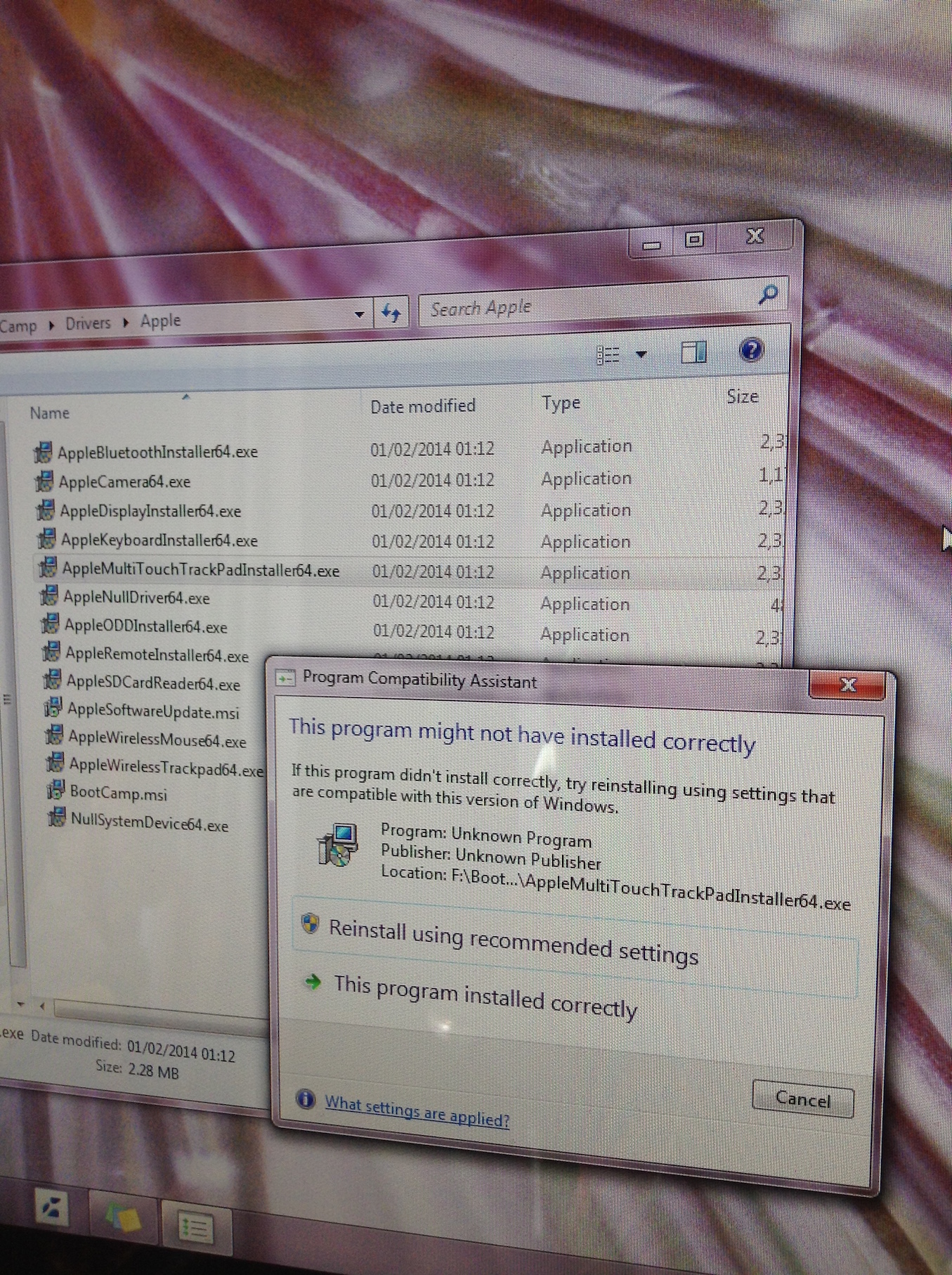Click the change view icon
This screenshot has height=1275, width=952.
pyautogui.click(x=608, y=355)
